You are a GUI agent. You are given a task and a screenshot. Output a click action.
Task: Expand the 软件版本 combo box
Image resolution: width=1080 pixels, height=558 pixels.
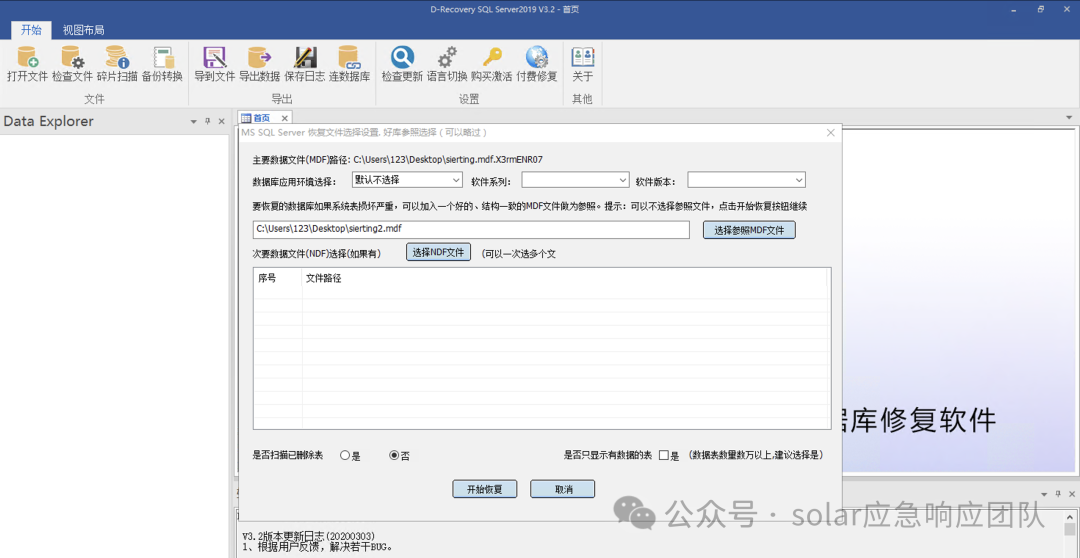pos(747,180)
